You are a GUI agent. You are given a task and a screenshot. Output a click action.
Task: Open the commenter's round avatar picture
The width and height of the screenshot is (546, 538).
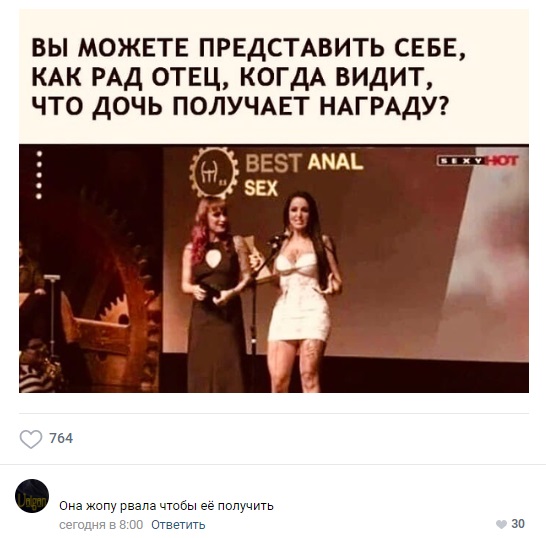32,496
